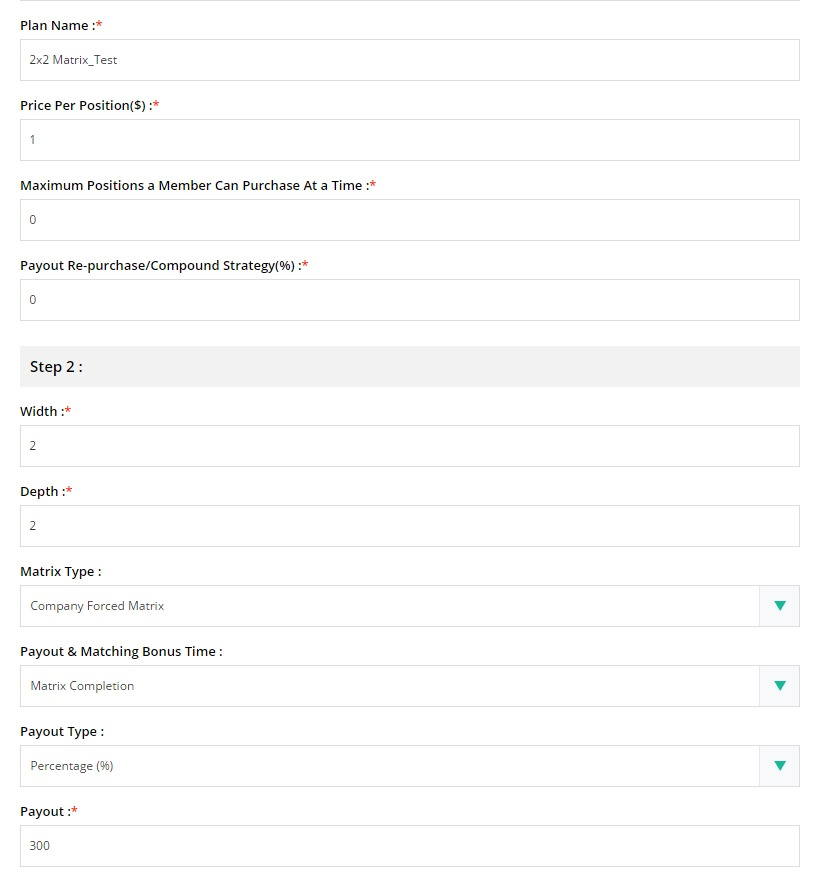Click the Re-purchase/Compound Strategy percentage field

[409, 300]
